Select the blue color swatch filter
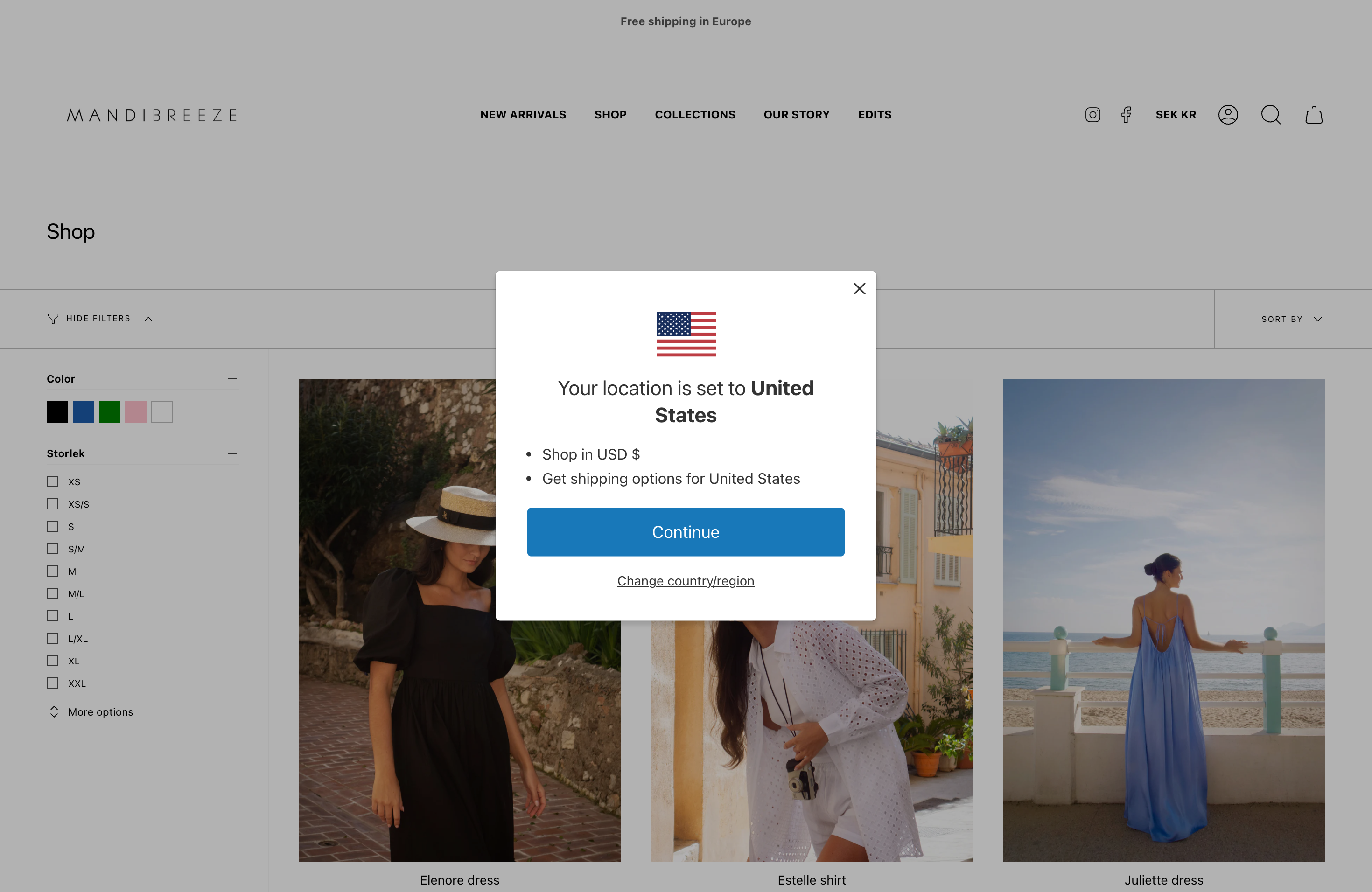The image size is (1372, 892). pos(84,411)
